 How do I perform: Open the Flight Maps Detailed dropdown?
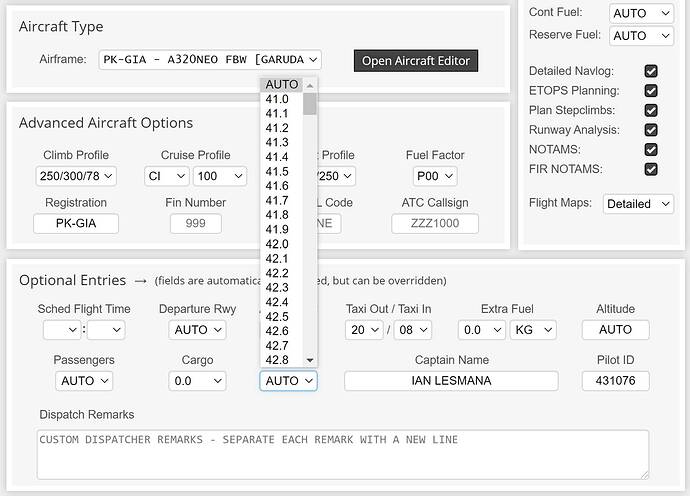pos(640,204)
